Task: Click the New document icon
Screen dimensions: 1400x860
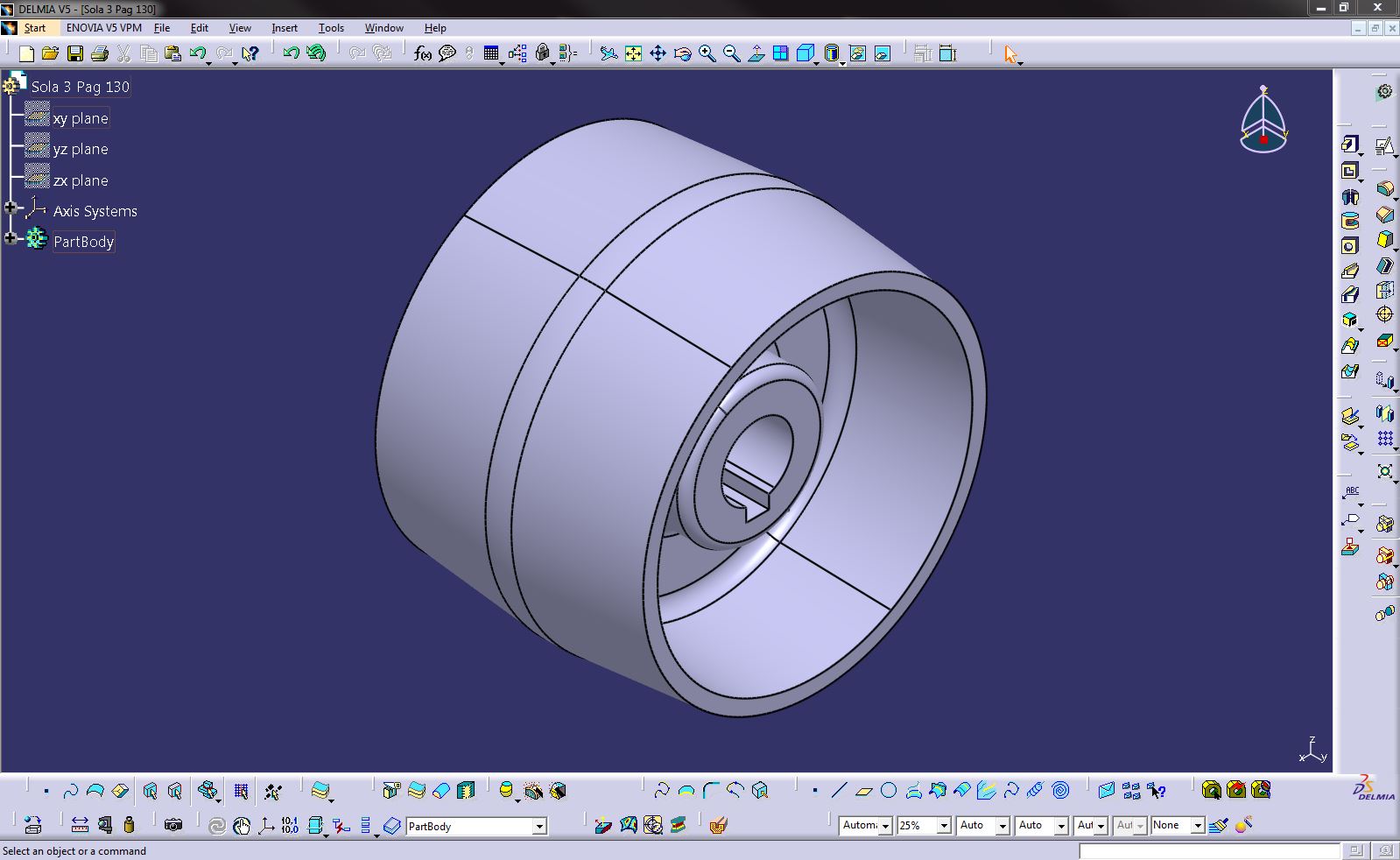Action: [26, 53]
